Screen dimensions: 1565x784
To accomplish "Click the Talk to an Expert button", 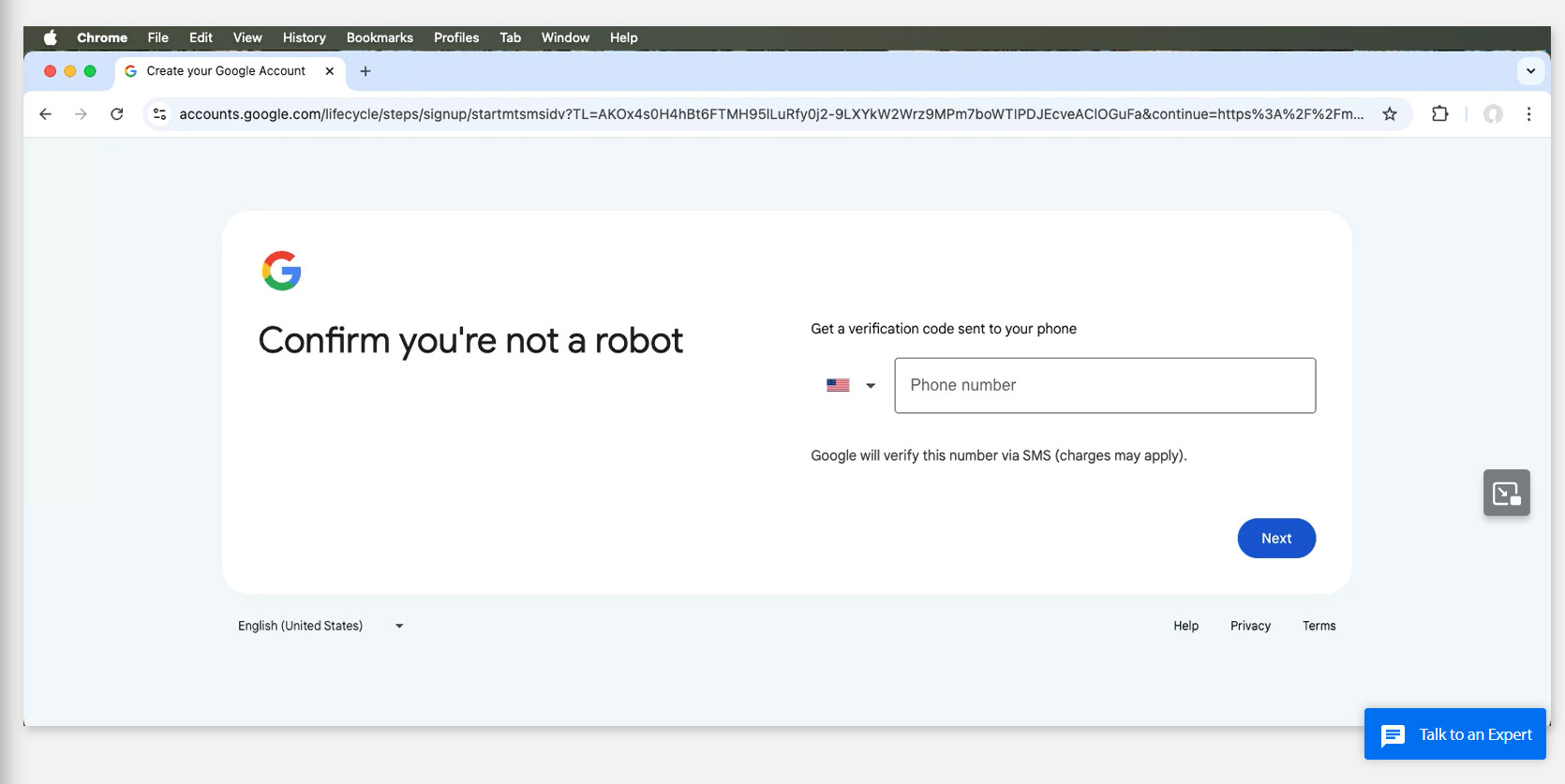I will pos(1455,734).
